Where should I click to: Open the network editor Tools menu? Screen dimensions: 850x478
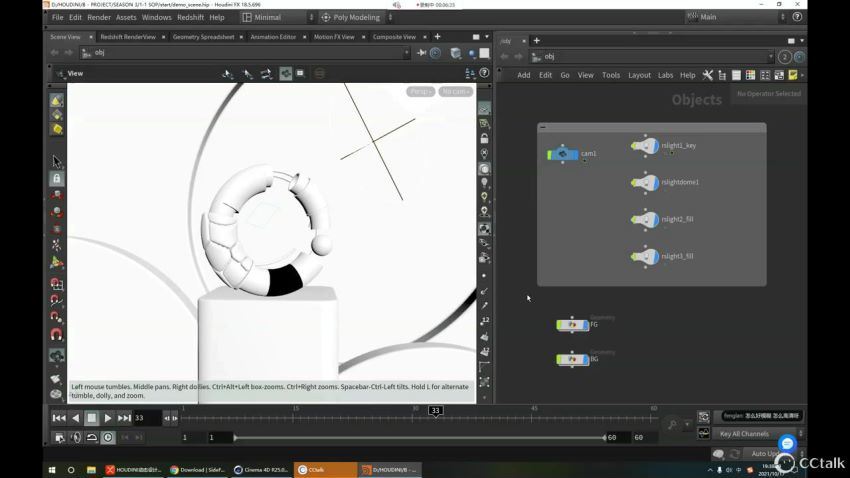611,75
